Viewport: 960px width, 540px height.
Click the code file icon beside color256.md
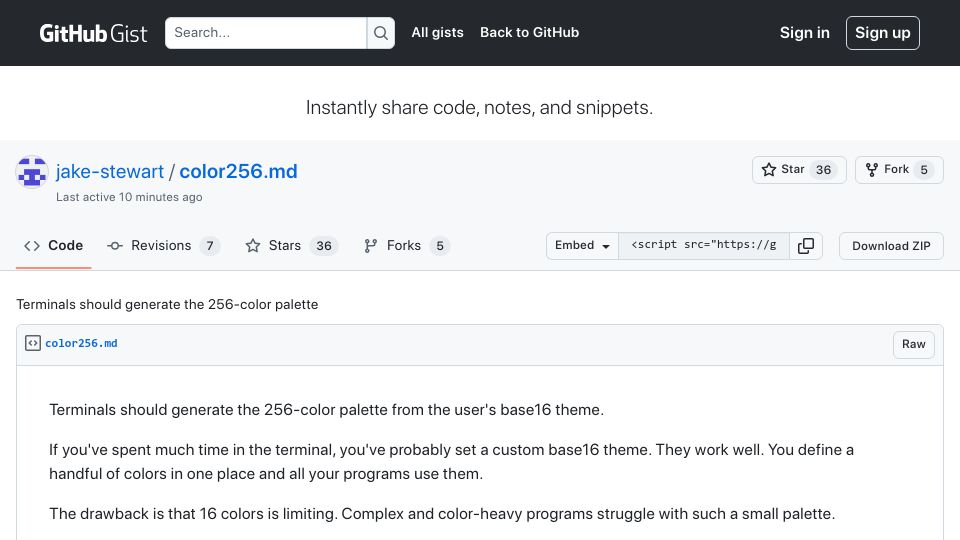tap(32, 343)
